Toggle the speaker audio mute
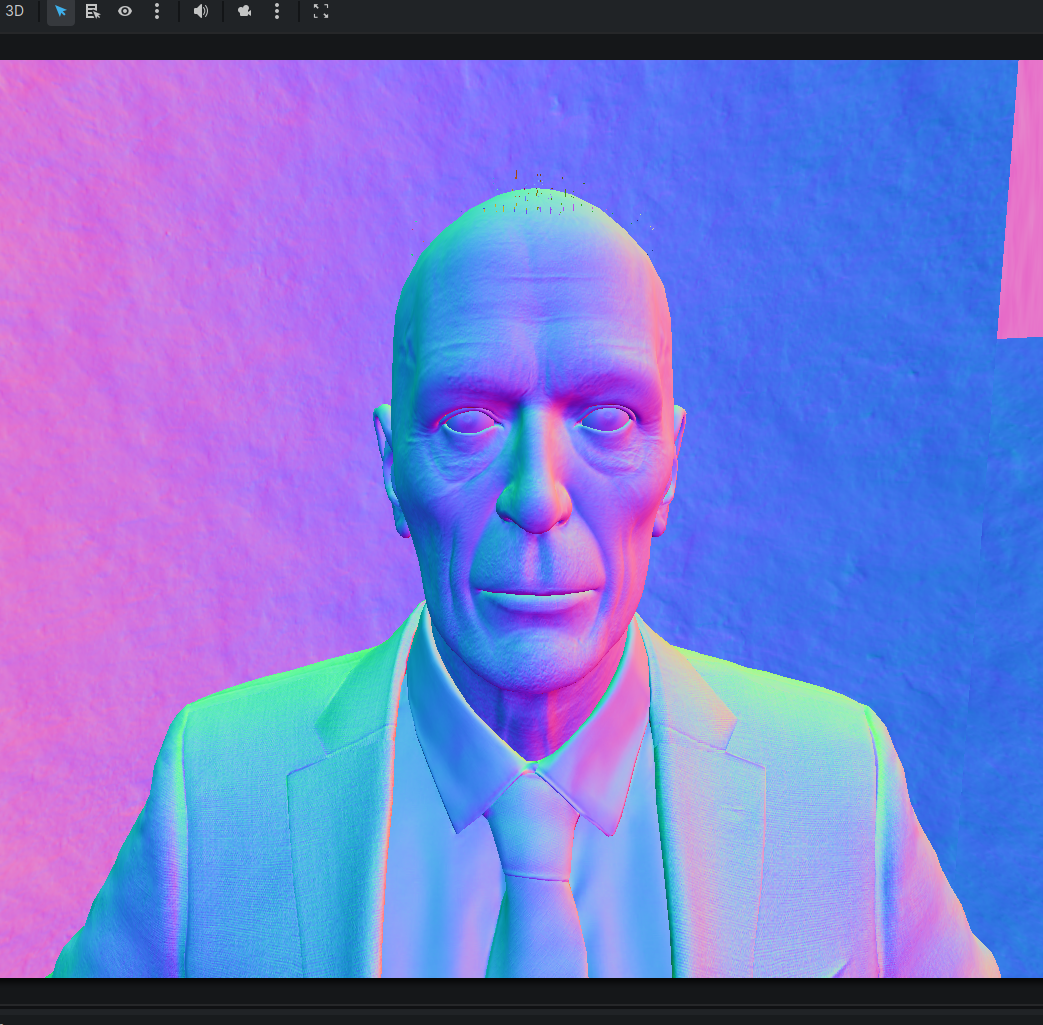1043x1025 pixels. pyautogui.click(x=200, y=11)
